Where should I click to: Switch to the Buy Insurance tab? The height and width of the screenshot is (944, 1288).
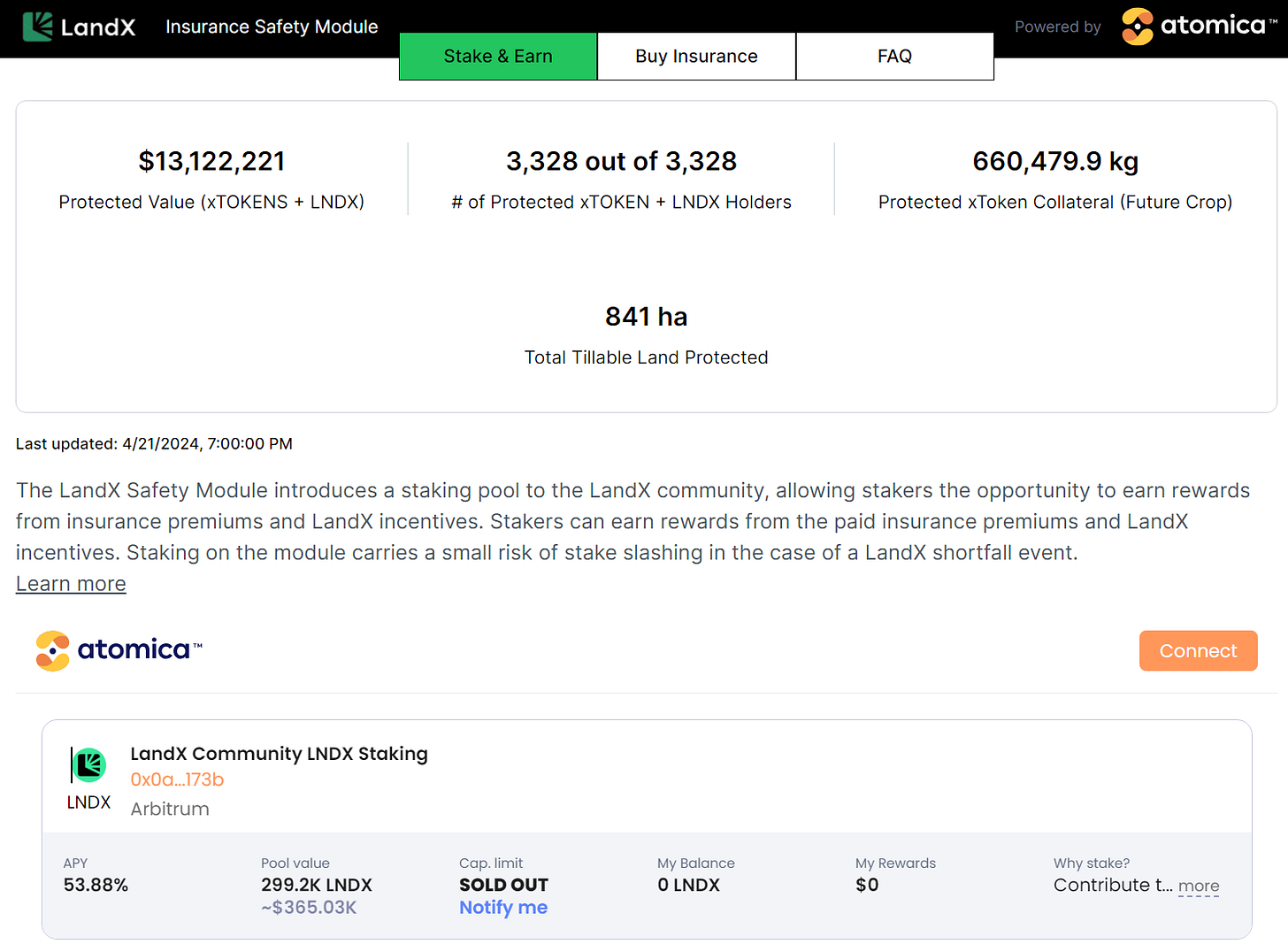(697, 57)
